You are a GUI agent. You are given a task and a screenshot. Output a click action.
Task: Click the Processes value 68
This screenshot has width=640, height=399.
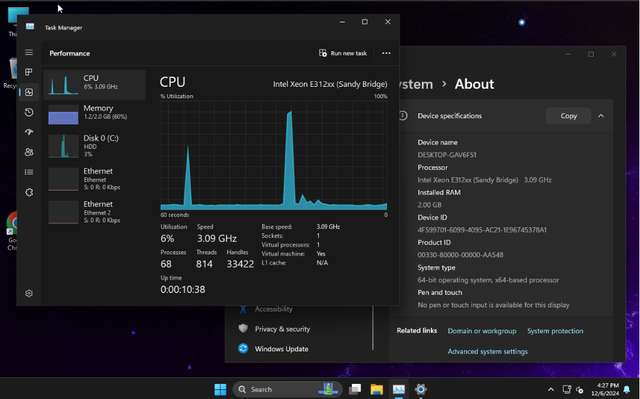point(166,264)
